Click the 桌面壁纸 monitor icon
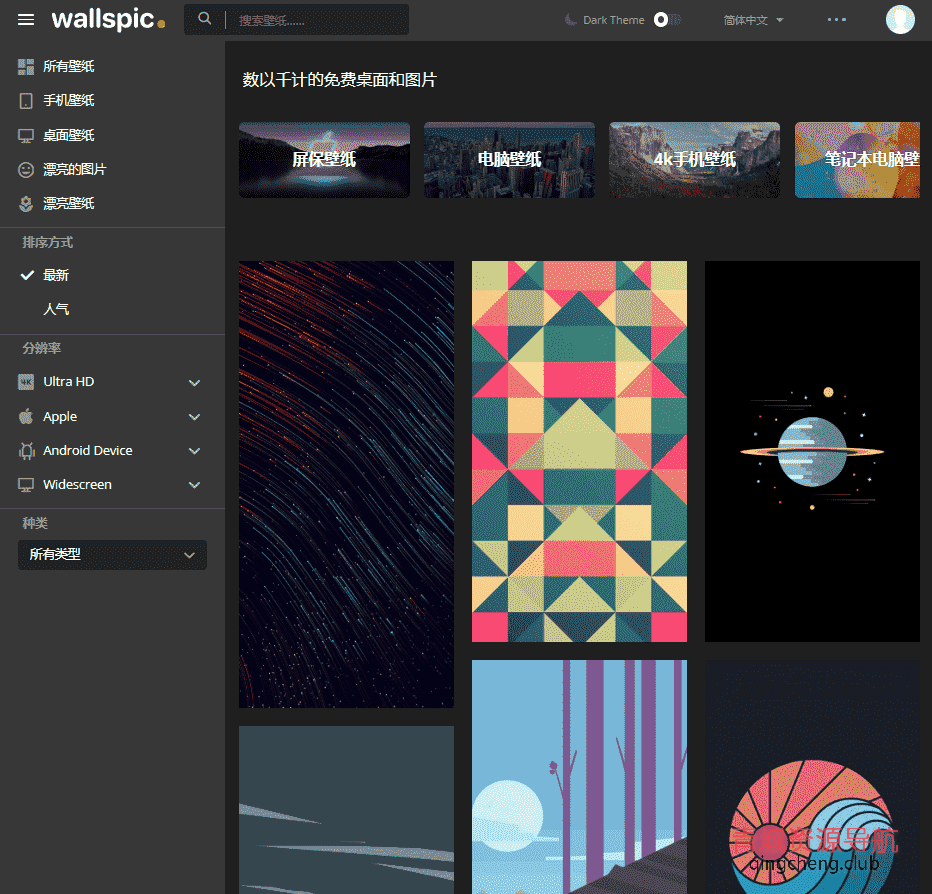The image size is (932, 894). coord(26,136)
